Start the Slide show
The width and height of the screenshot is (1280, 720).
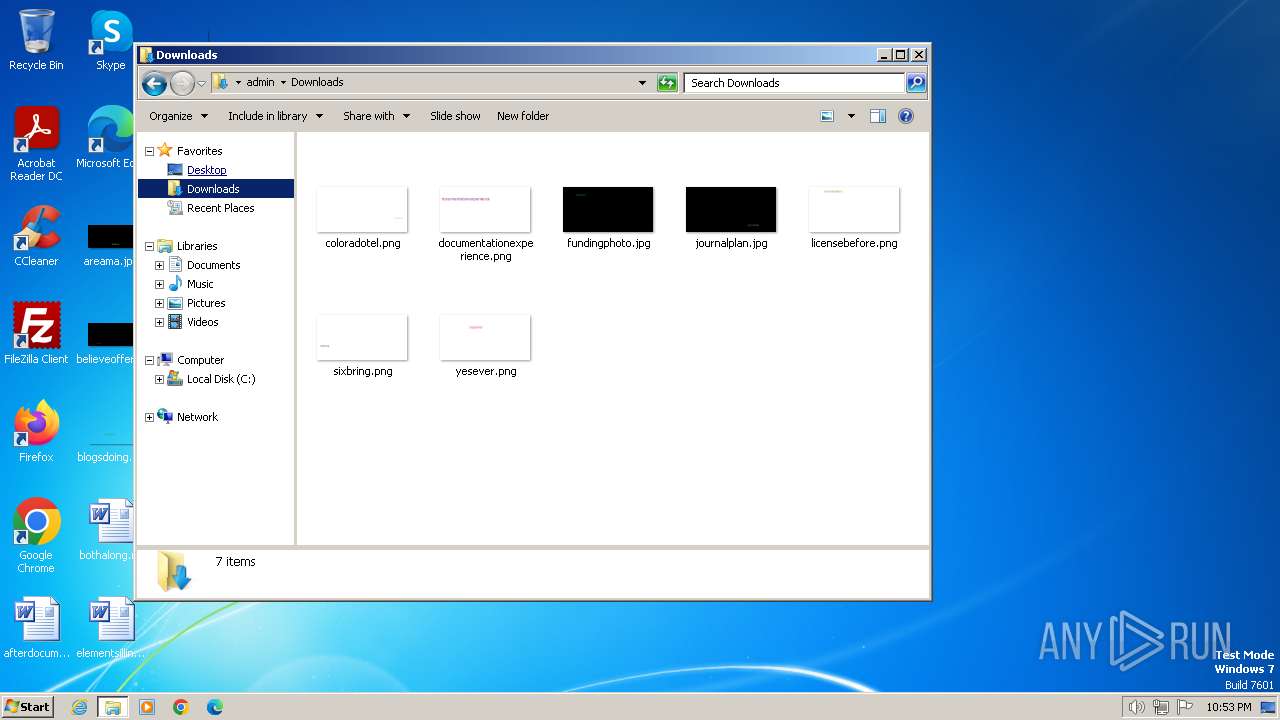click(x=455, y=116)
